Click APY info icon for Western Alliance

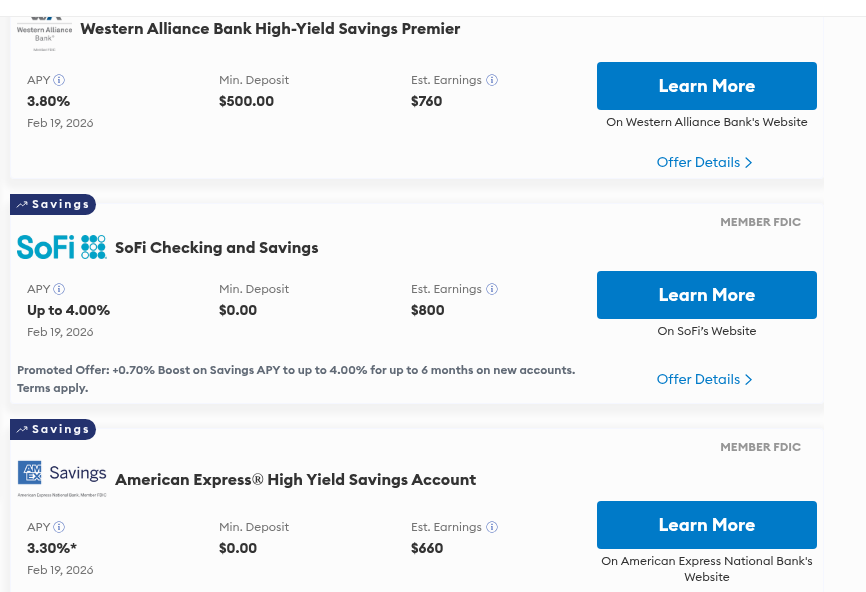click(x=59, y=80)
